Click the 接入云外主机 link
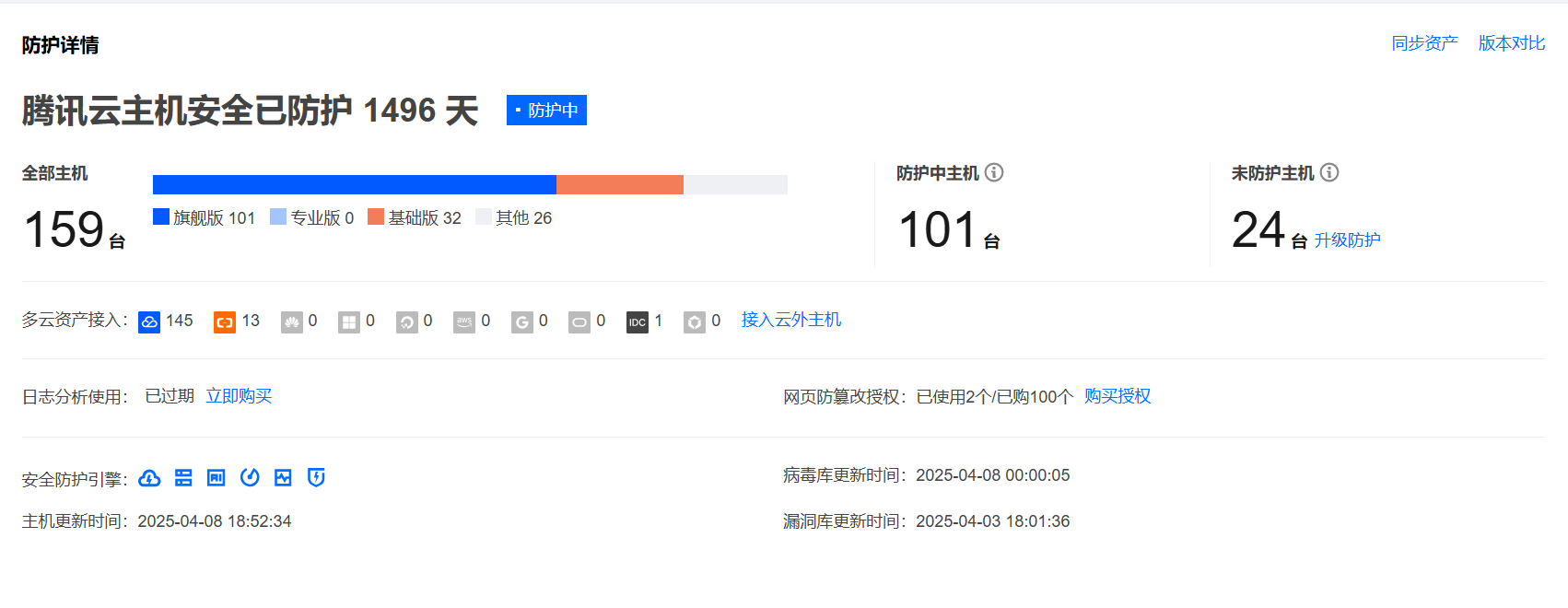 coord(791,320)
